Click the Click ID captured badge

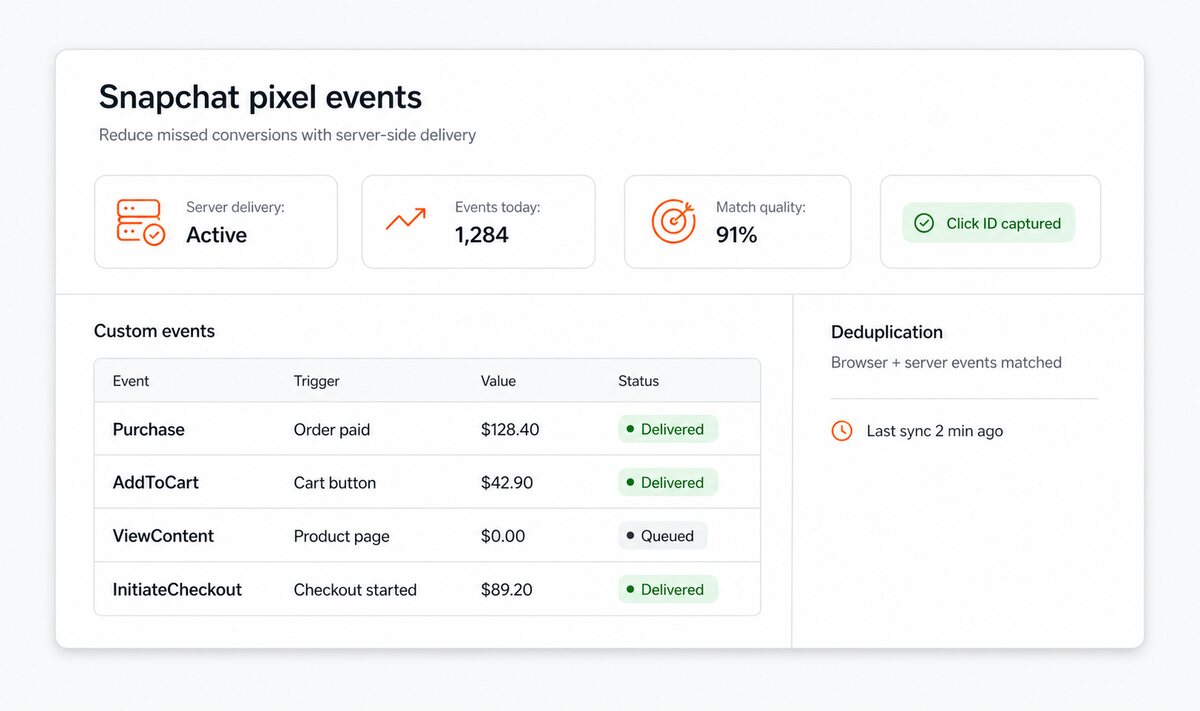(989, 223)
